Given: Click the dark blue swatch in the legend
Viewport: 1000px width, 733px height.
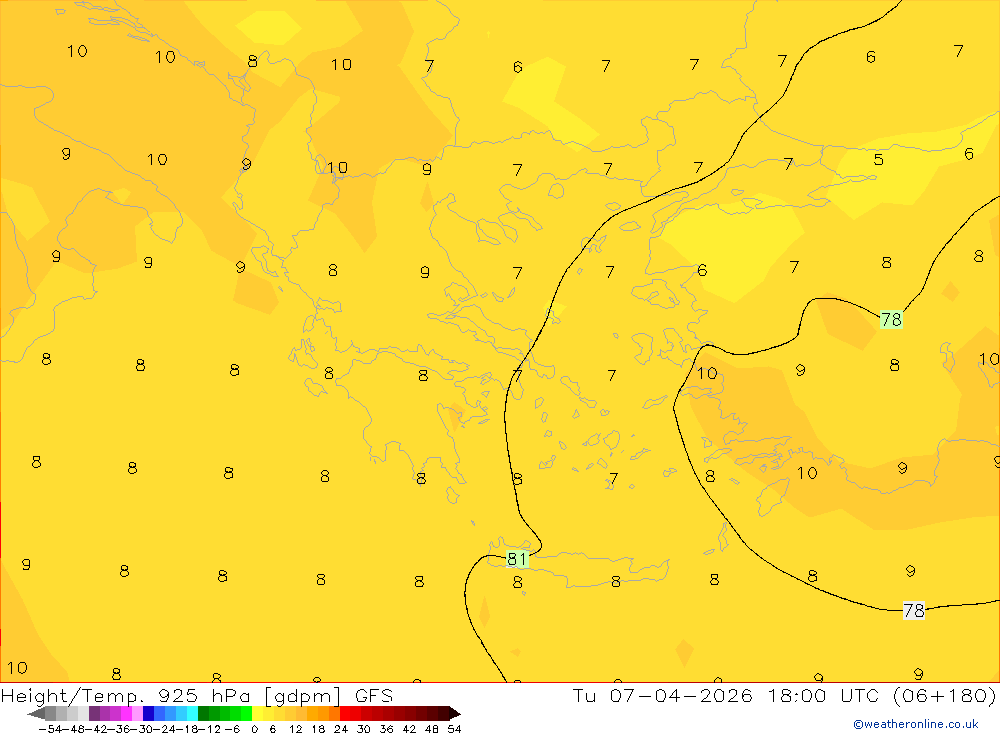Looking at the screenshot, I should tap(149, 713).
